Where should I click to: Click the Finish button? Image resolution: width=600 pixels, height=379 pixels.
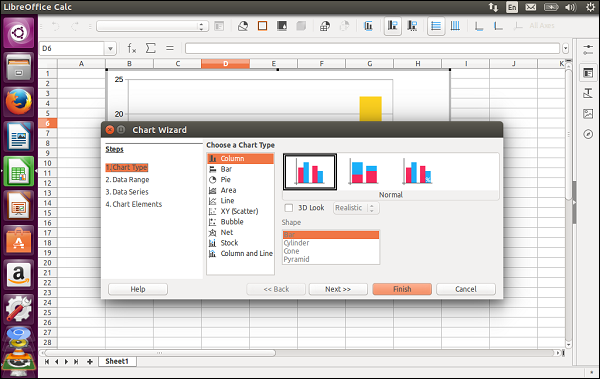pos(402,289)
